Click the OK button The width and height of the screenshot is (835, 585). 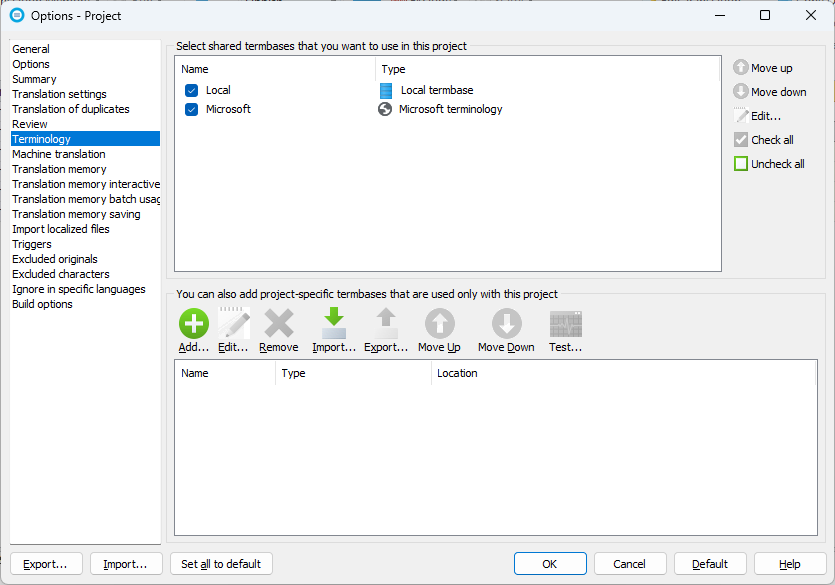point(550,564)
